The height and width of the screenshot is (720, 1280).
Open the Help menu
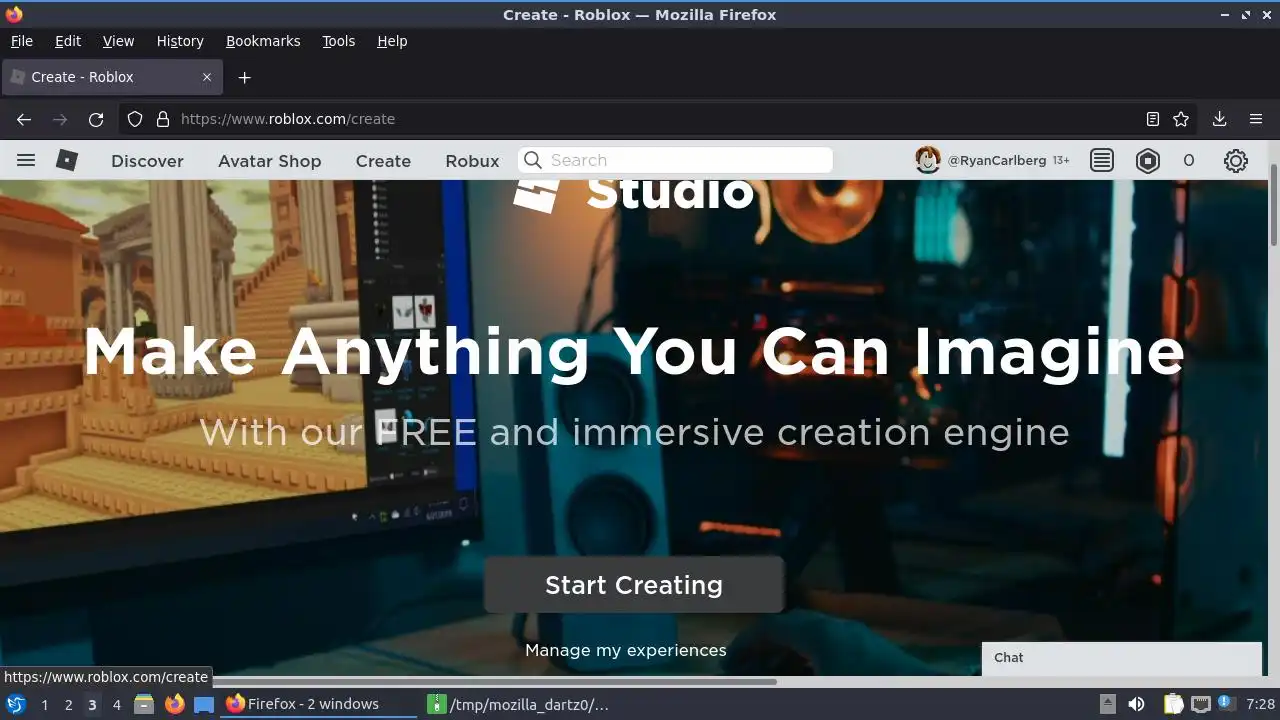tap(392, 41)
